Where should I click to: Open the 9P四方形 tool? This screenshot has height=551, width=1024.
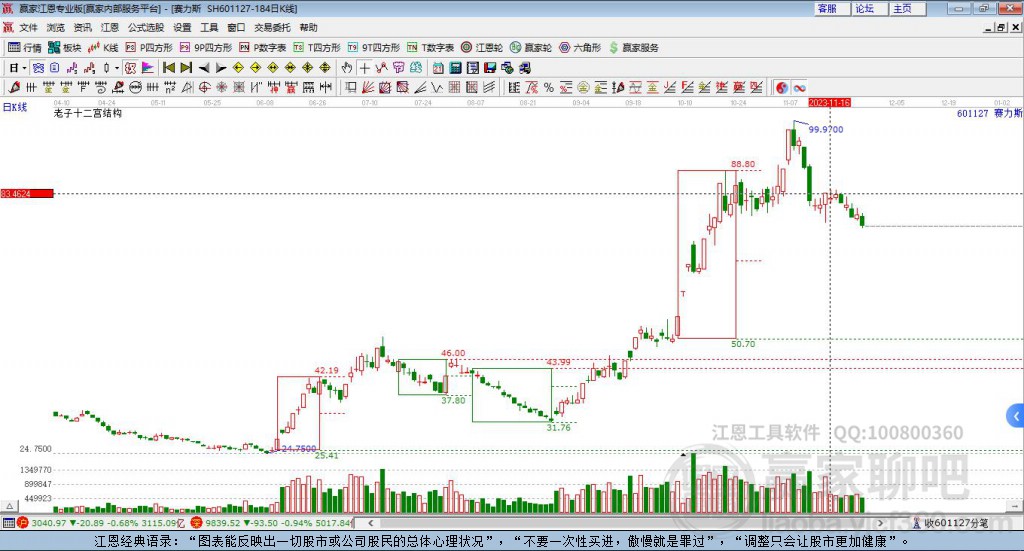206,48
